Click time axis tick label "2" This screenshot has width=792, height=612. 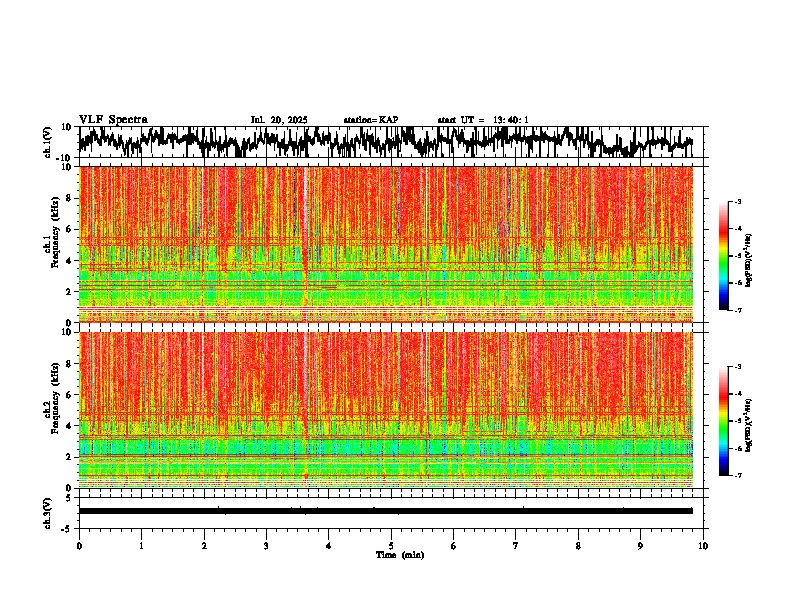coord(204,546)
